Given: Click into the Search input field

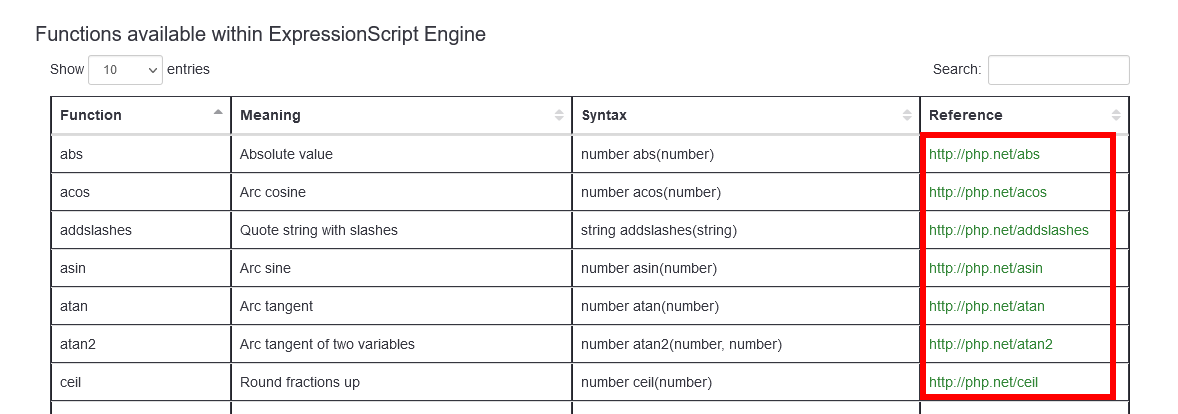Looking at the screenshot, I should coord(1058,70).
